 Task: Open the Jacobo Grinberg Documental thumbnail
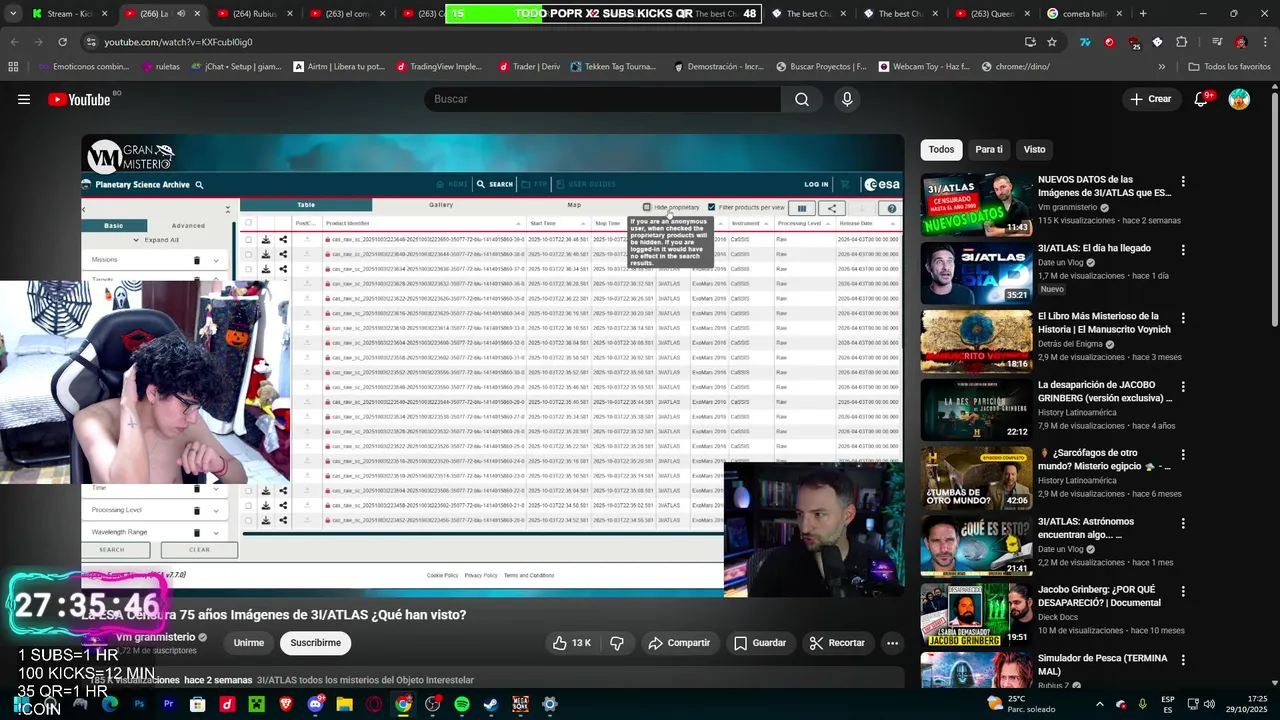pyautogui.click(x=976, y=614)
